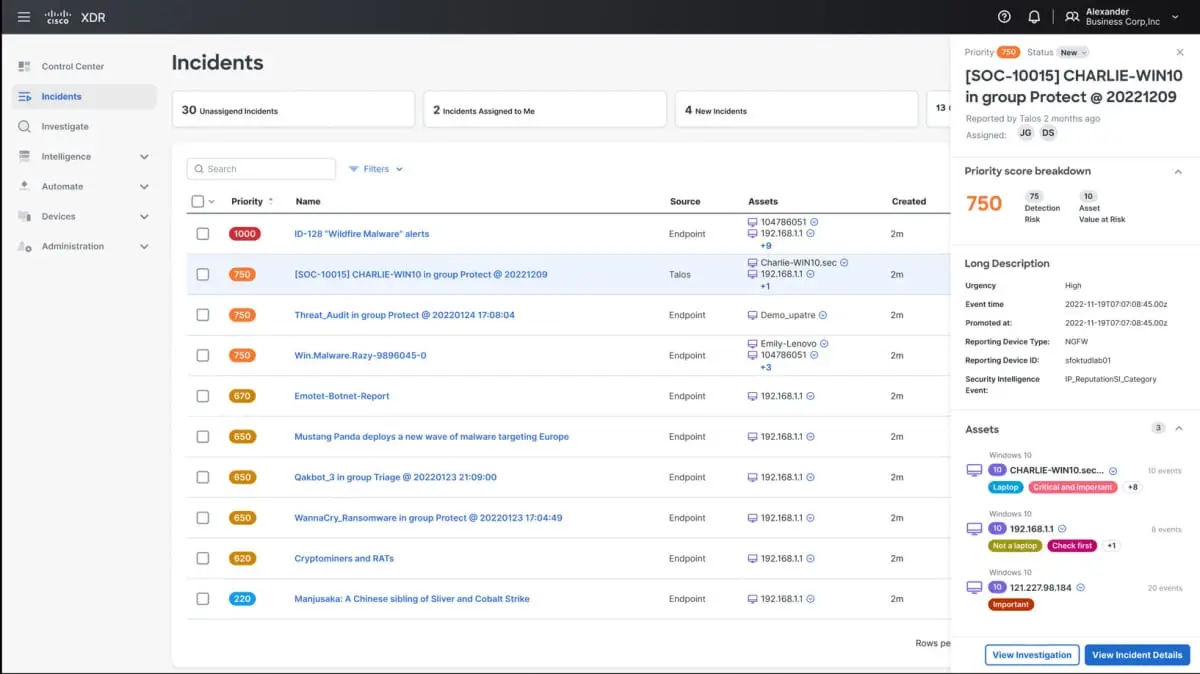The height and width of the screenshot is (674, 1200).
Task: Click the Investigate magnifier icon in sidebar
Action: pos(24,127)
